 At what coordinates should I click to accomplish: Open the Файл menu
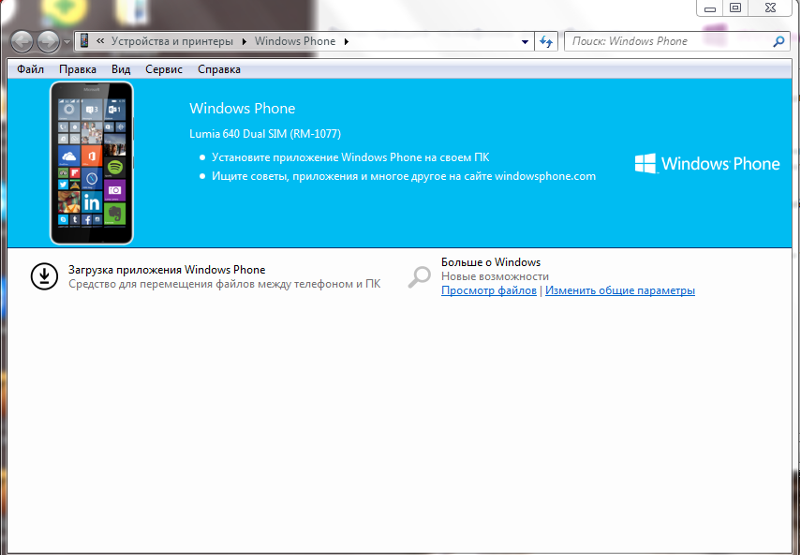(x=30, y=69)
